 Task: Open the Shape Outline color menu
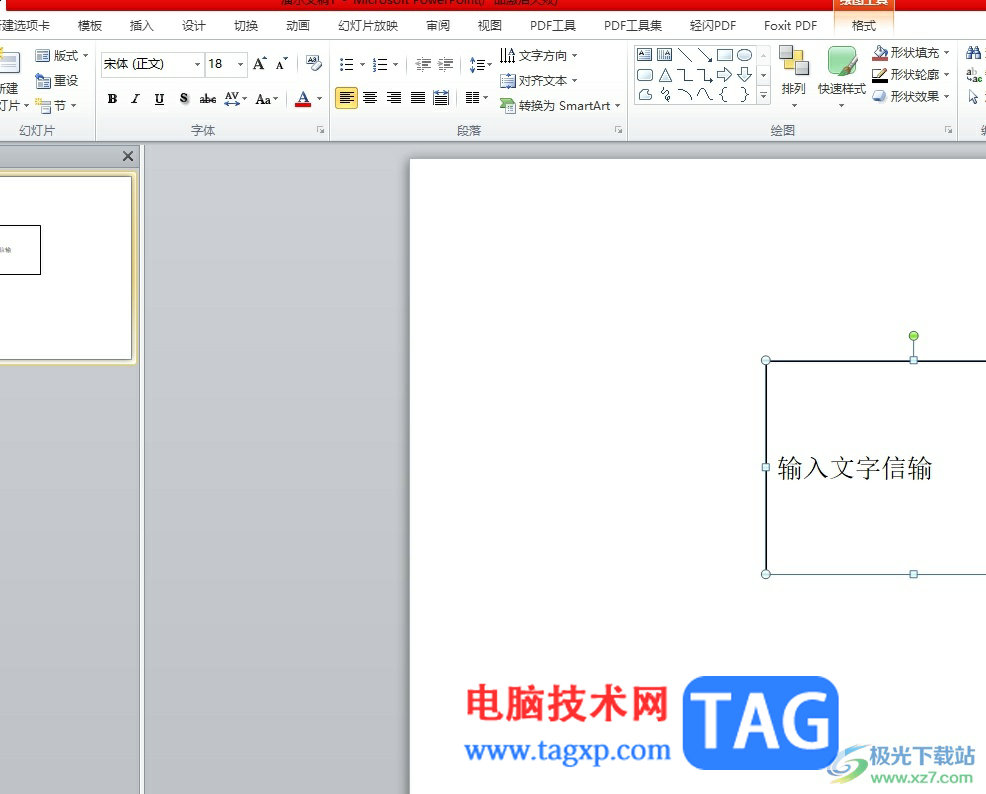click(x=911, y=75)
